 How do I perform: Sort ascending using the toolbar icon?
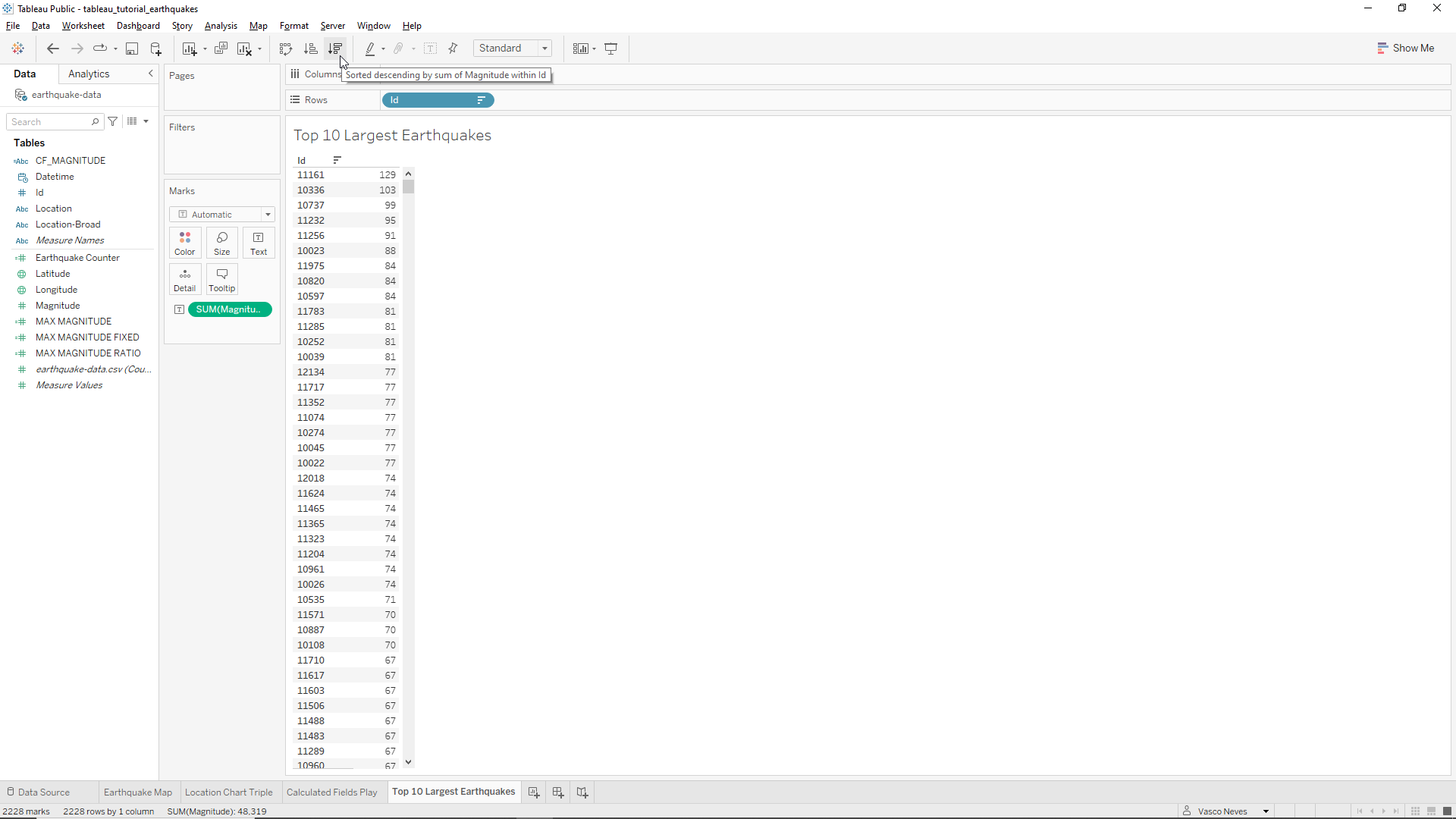pyautogui.click(x=310, y=49)
